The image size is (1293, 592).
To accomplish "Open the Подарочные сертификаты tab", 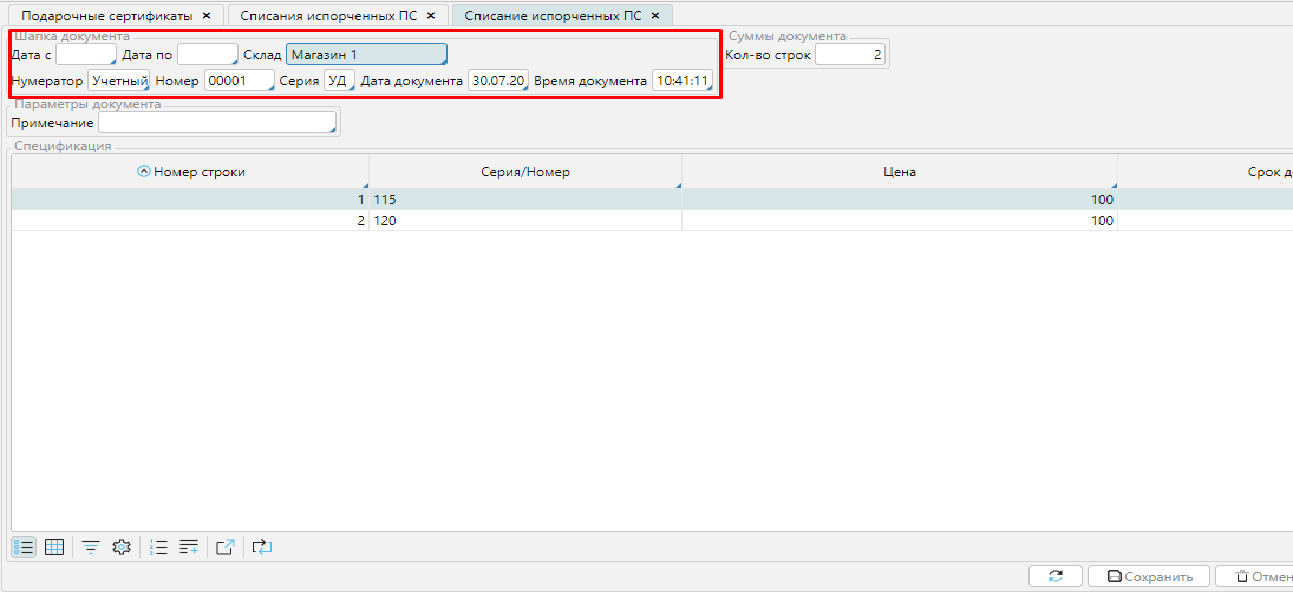I will coord(108,16).
